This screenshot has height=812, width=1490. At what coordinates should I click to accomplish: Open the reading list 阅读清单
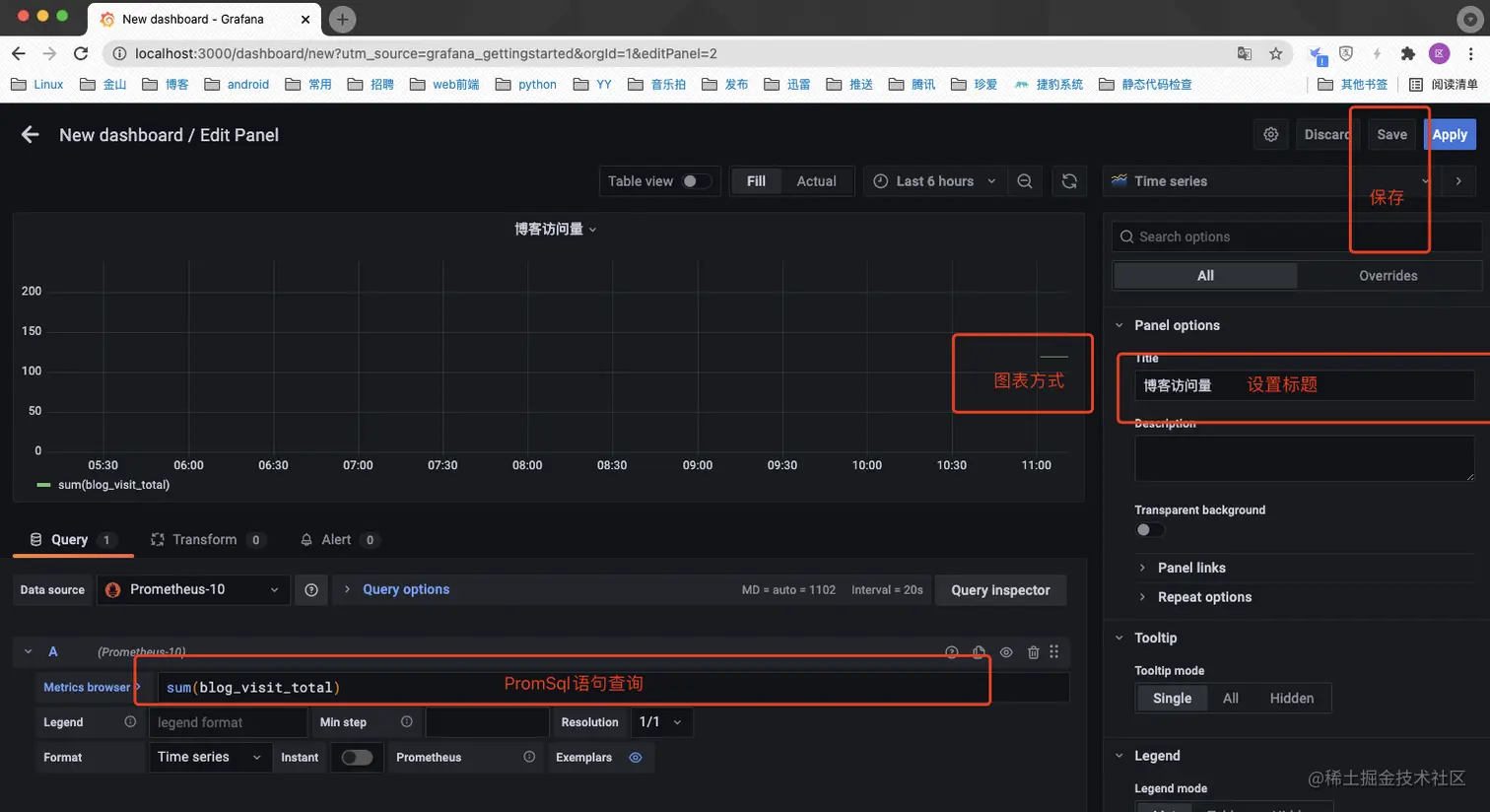pos(1444,85)
